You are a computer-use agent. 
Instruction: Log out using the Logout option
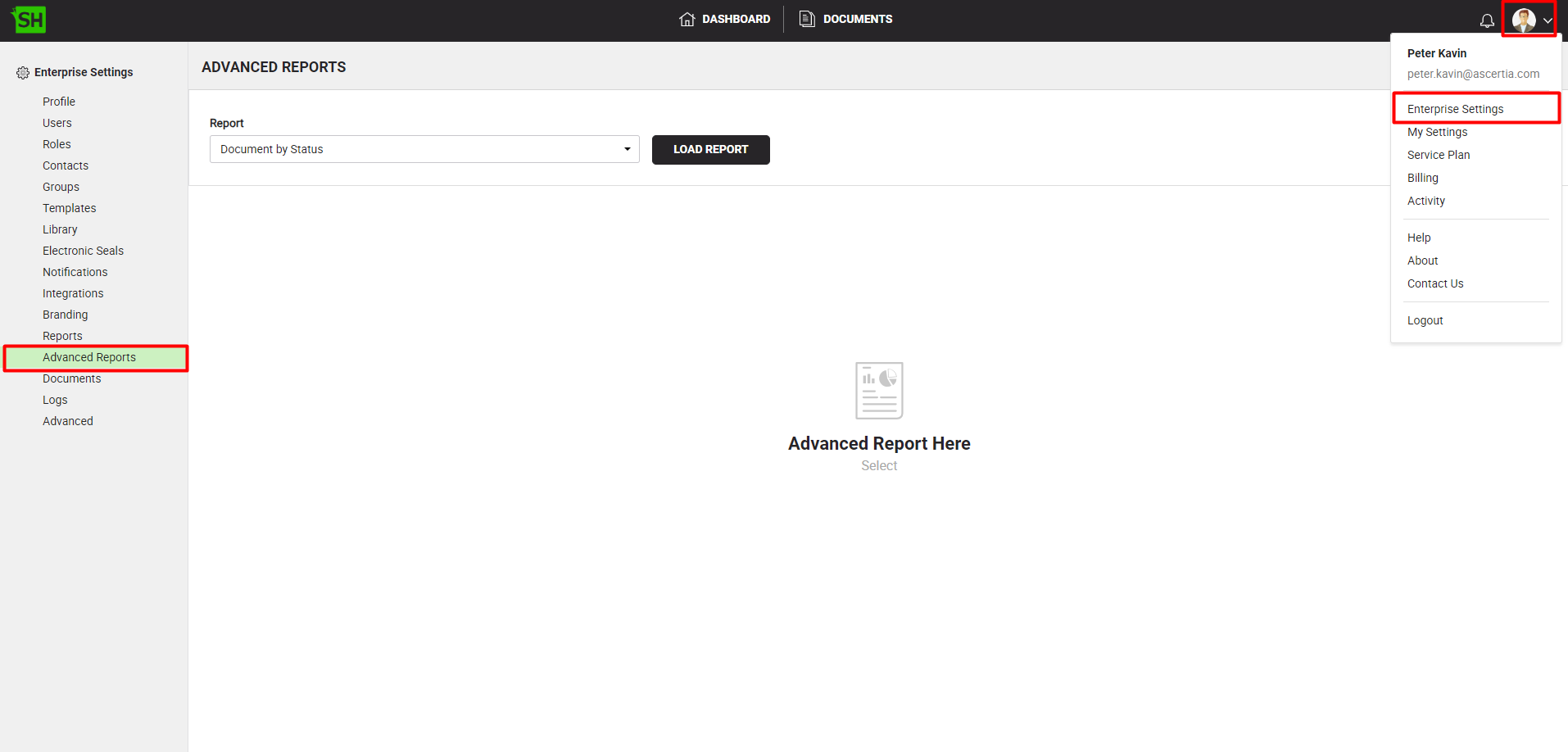1425,320
